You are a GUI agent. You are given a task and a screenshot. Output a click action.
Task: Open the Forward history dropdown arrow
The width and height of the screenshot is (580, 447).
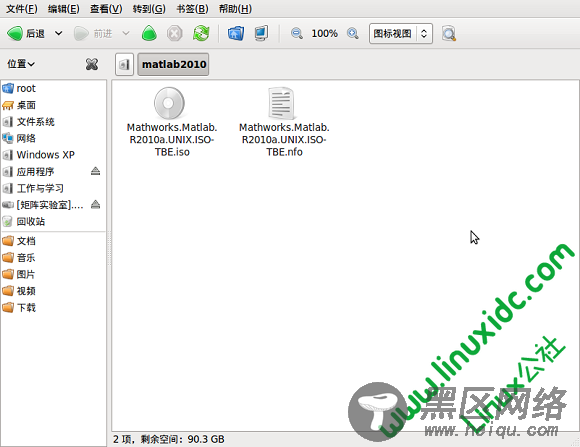(126, 34)
